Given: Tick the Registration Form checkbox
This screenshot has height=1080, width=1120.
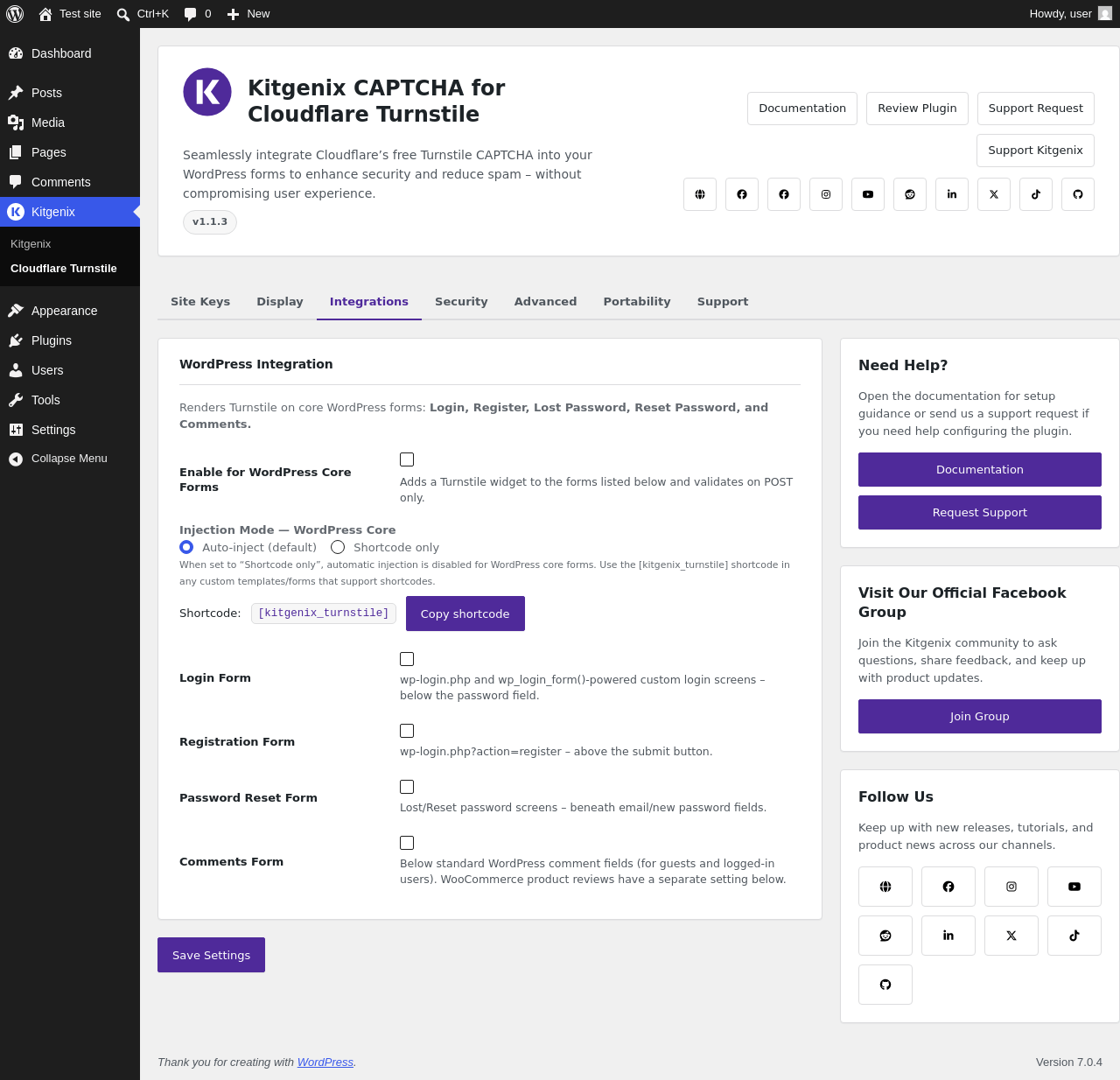Looking at the screenshot, I should click(x=407, y=731).
